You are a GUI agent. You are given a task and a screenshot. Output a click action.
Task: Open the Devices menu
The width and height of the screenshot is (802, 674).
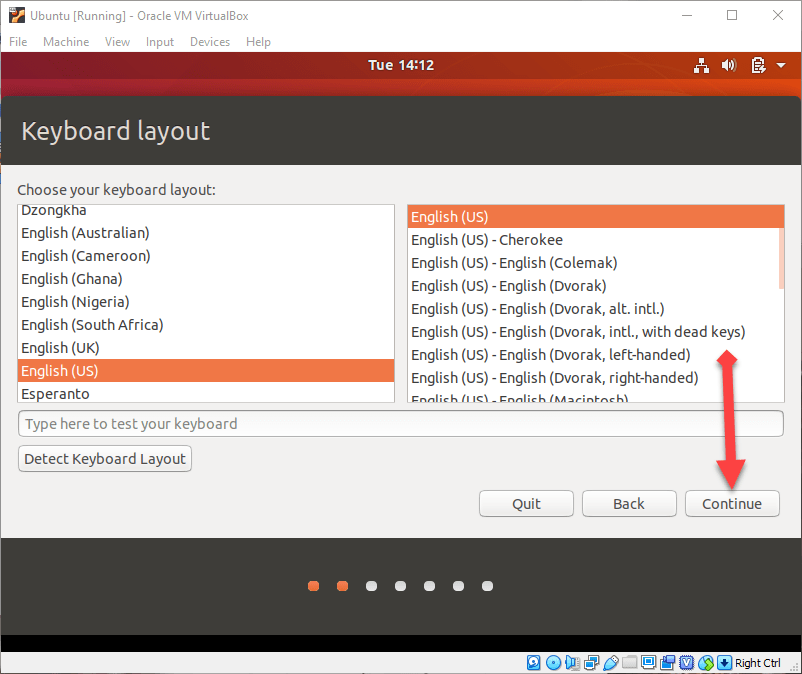pyautogui.click(x=210, y=42)
